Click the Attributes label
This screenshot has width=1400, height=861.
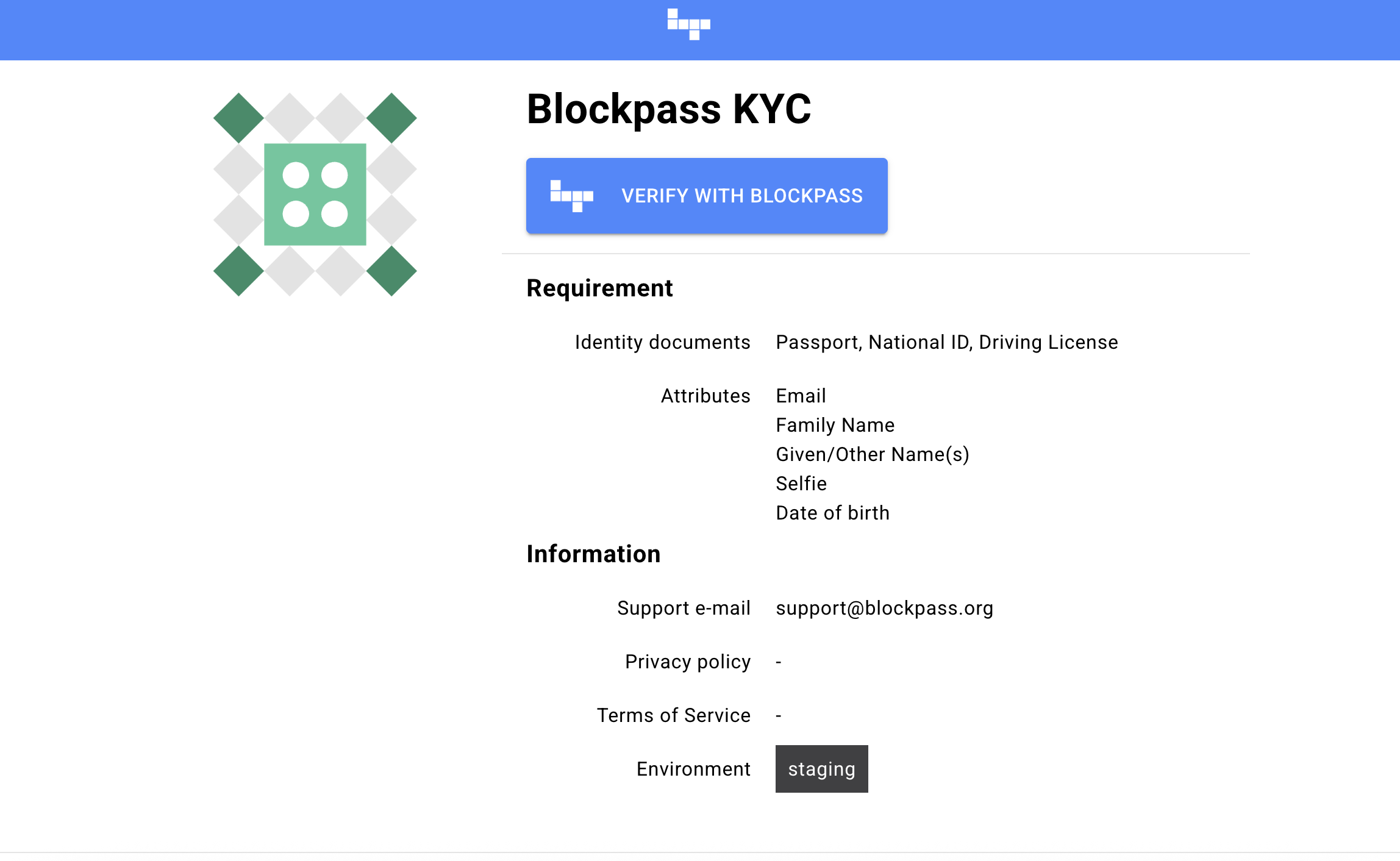pos(705,396)
